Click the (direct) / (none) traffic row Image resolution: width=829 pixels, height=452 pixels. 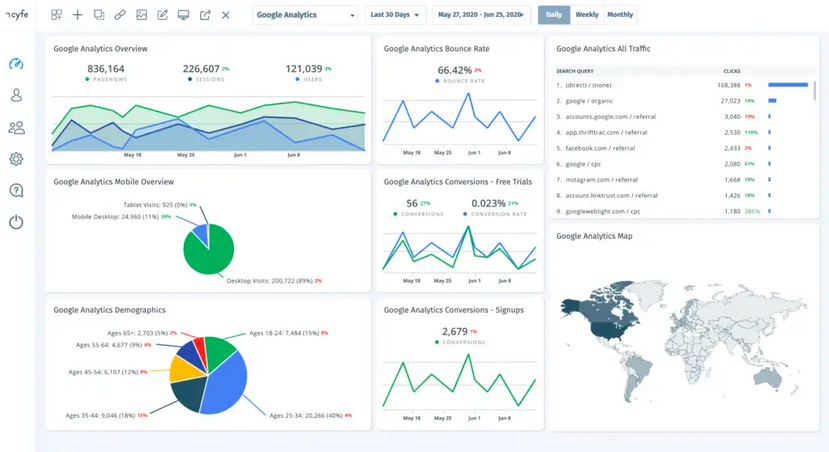(682, 85)
